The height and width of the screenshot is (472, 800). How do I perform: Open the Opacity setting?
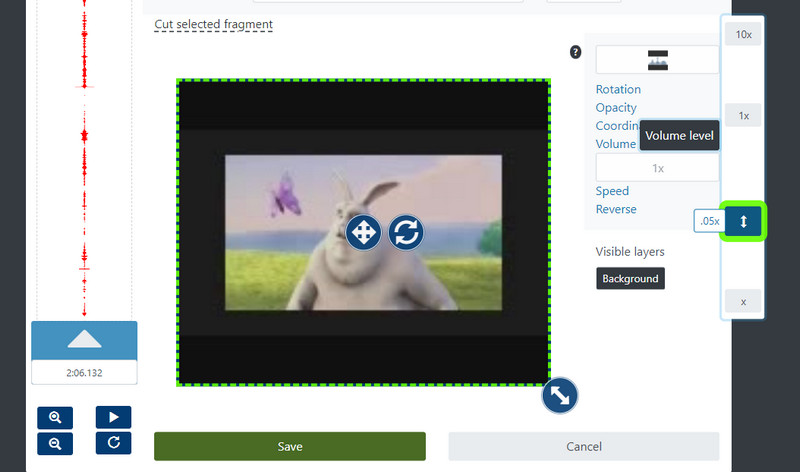[x=616, y=108]
